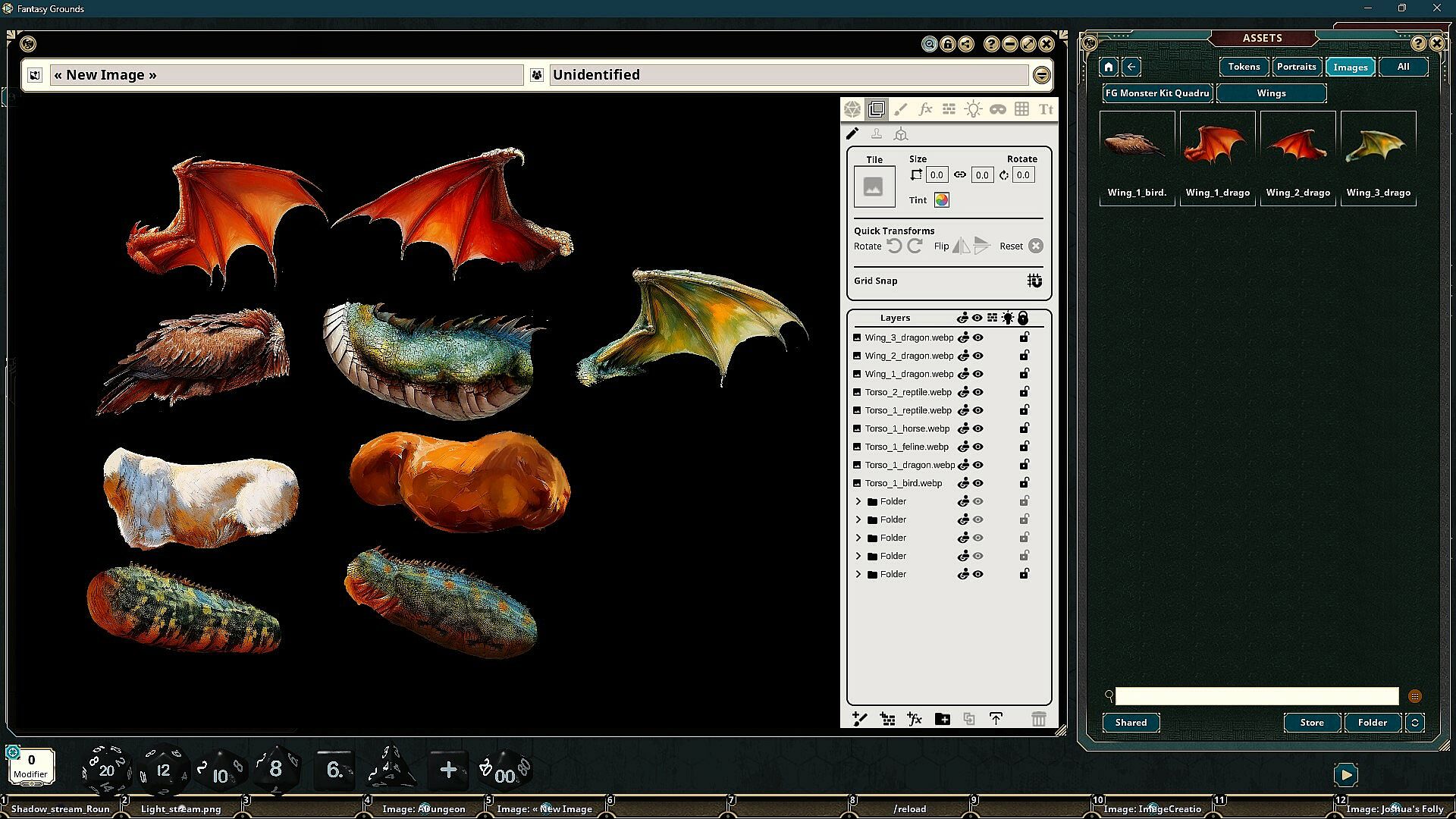Switch to the Portraits assets tab
The image size is (1456, 819).
click(x=1296, y=67)
